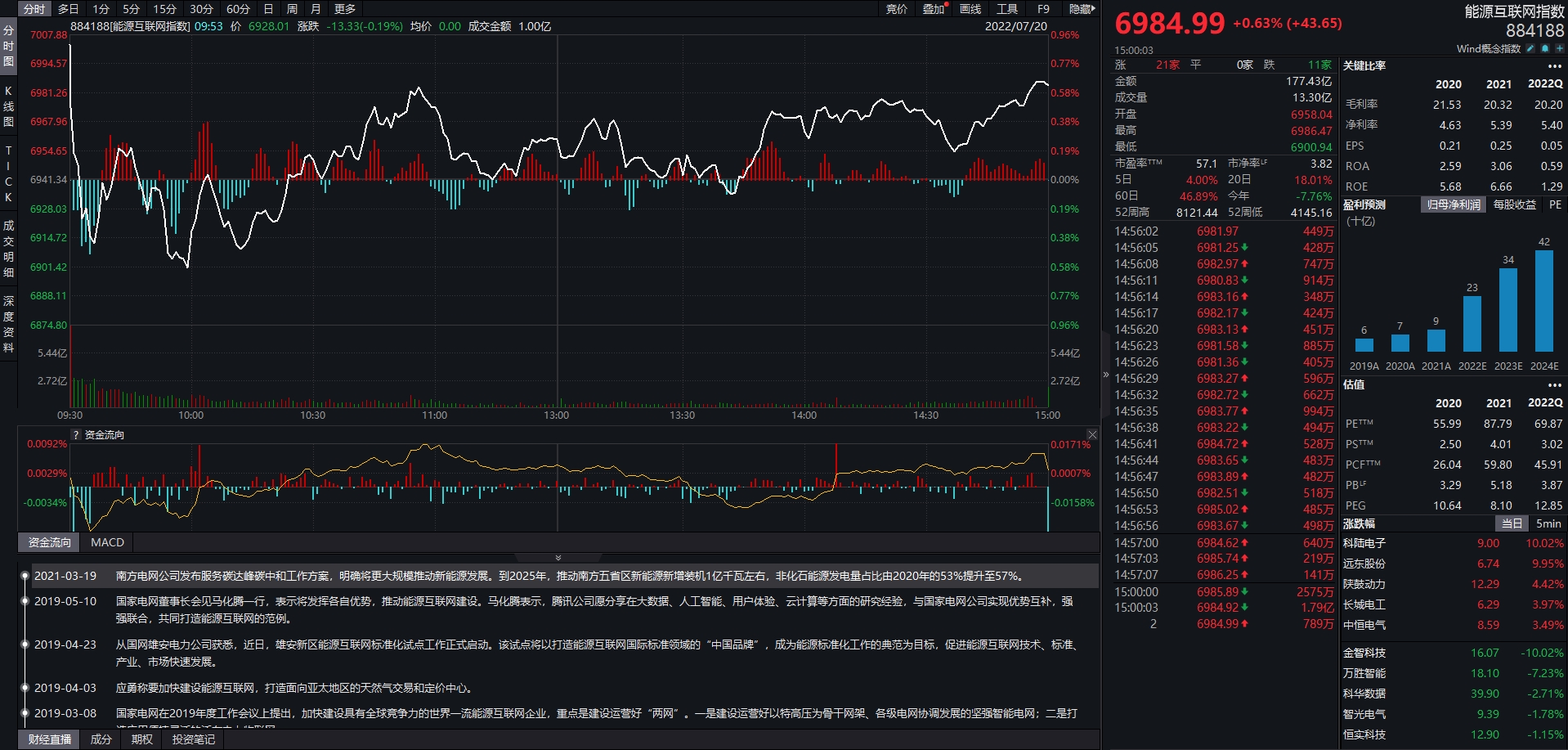The width and height of the screenshot is (1568, 750).
Task: Open the 关键比率 three-dots more menu
Action: (1554, 66)
